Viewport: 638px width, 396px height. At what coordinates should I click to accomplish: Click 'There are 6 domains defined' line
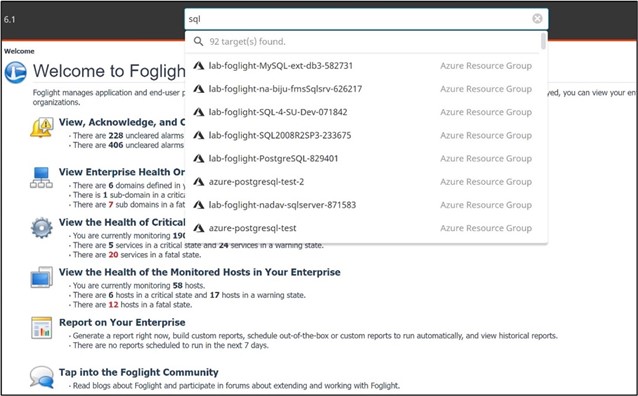coord(128,185)
